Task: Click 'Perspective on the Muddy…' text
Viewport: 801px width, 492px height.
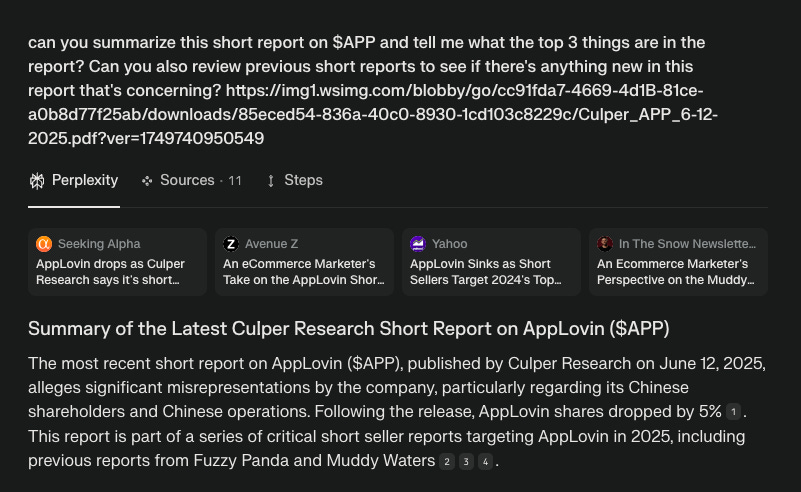Action: pyautogui.click(x=676, y=280)
